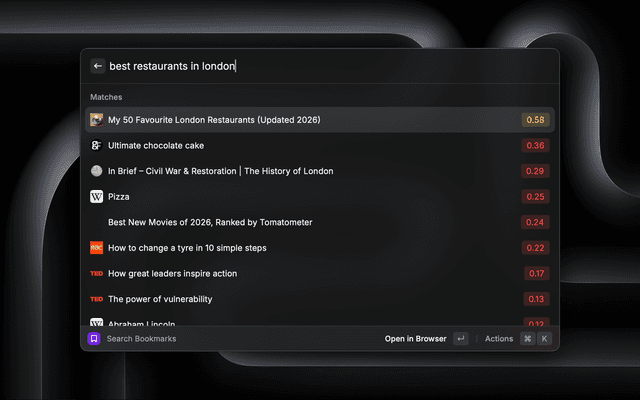This screenshot has width=640, height=400.
Task: Click the Command key shortcut icon
Action: pyautogui.click(x=527, y=338)
